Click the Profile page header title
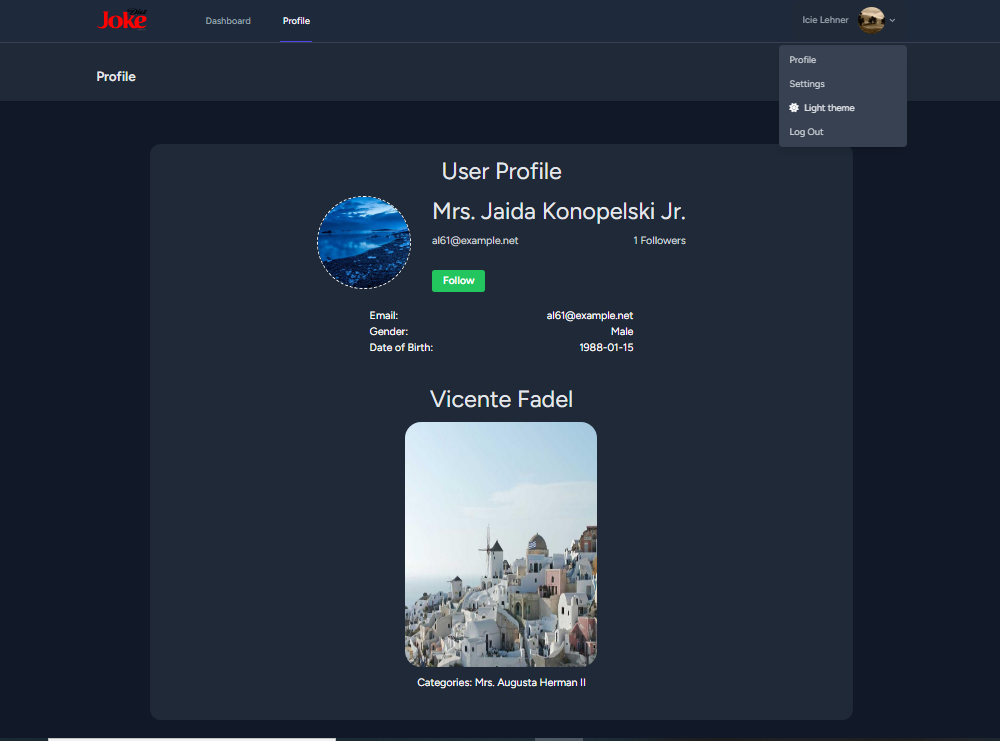Viewport: 1000px width, 750px height. (x=116, y=77)
